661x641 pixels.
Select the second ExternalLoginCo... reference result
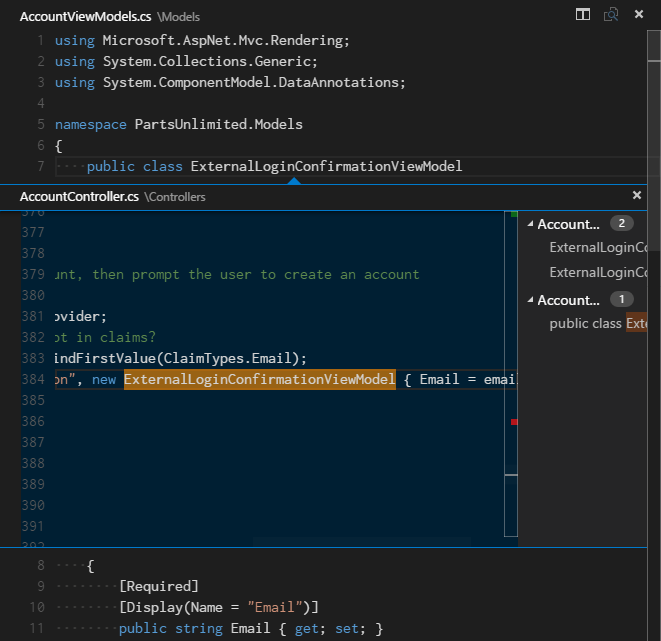point(598,272)
